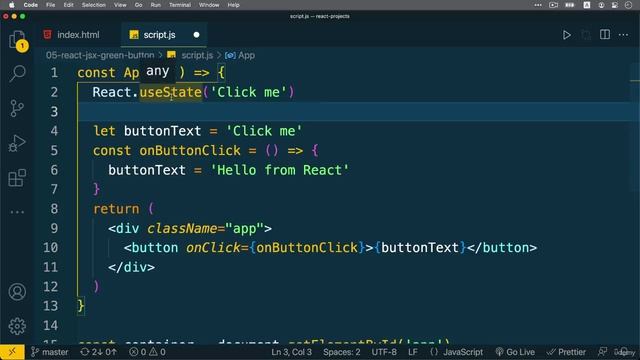This screenshot has height=360, width=640.
Task: Click line number 1 in gutter
Action: 54,73
